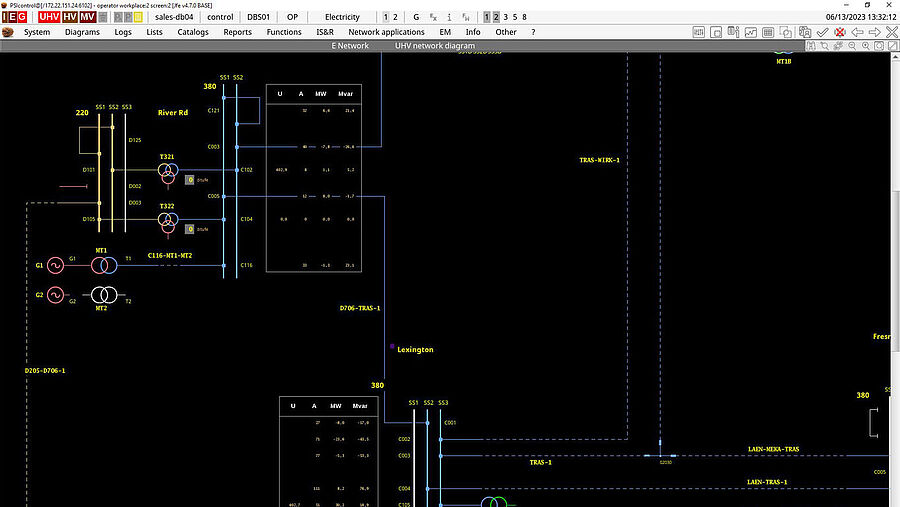The width and height of the screenshot is (900, 507).
Task: Open the Info dropdown menu
Action: (x=473, y=32)
